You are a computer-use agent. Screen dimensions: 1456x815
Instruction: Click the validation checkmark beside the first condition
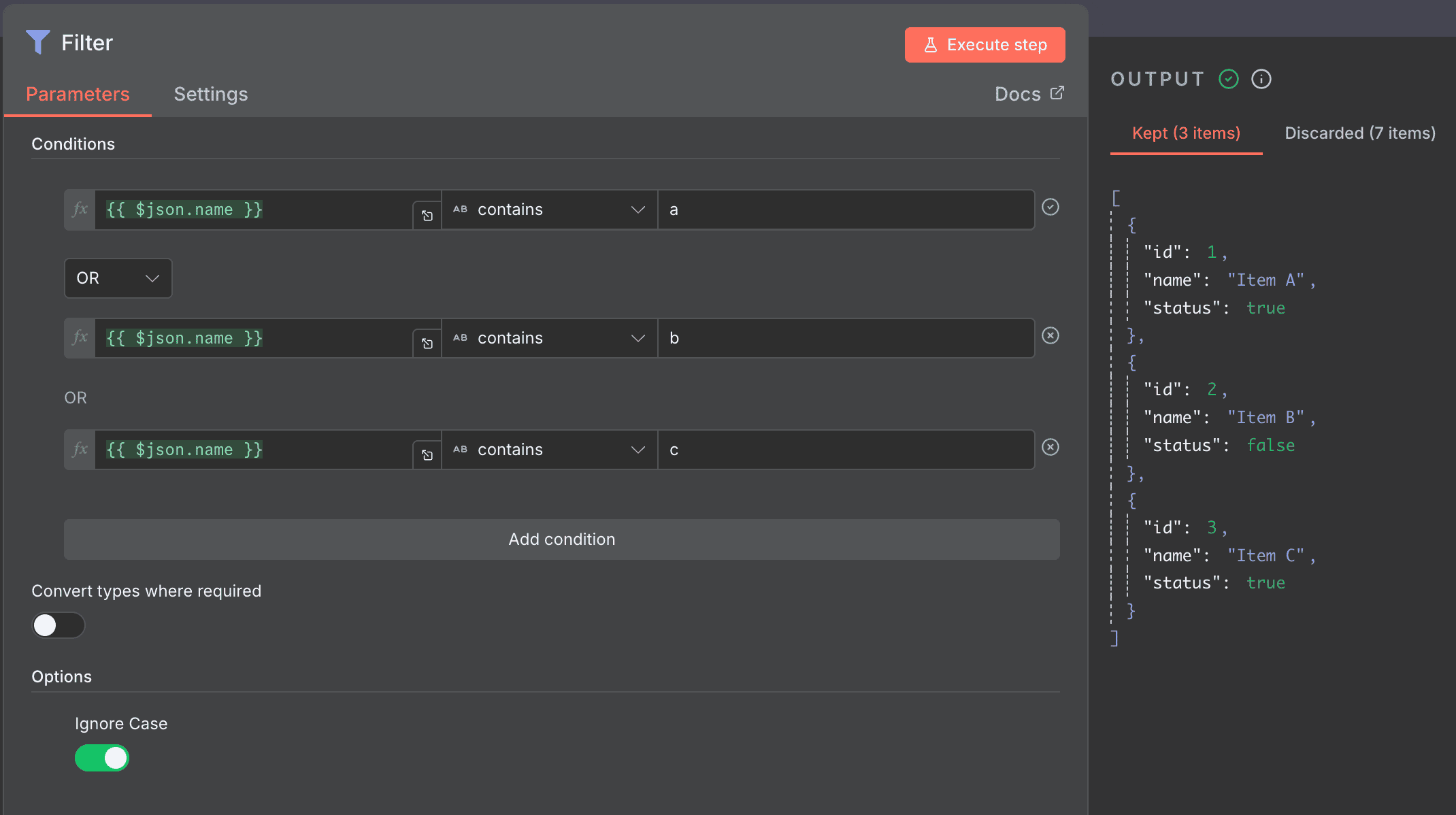click(x=1050, y=207)
